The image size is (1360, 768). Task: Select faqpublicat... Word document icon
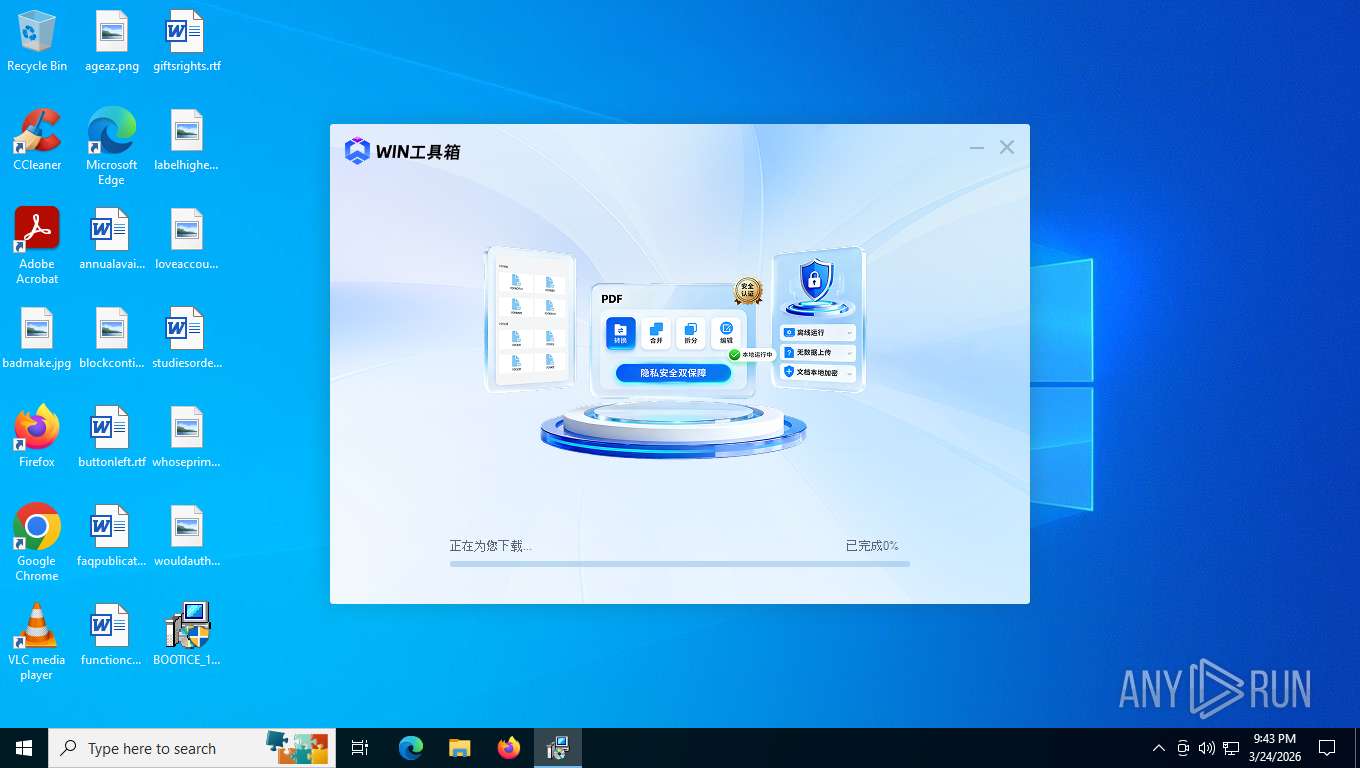tap(112, 536)
